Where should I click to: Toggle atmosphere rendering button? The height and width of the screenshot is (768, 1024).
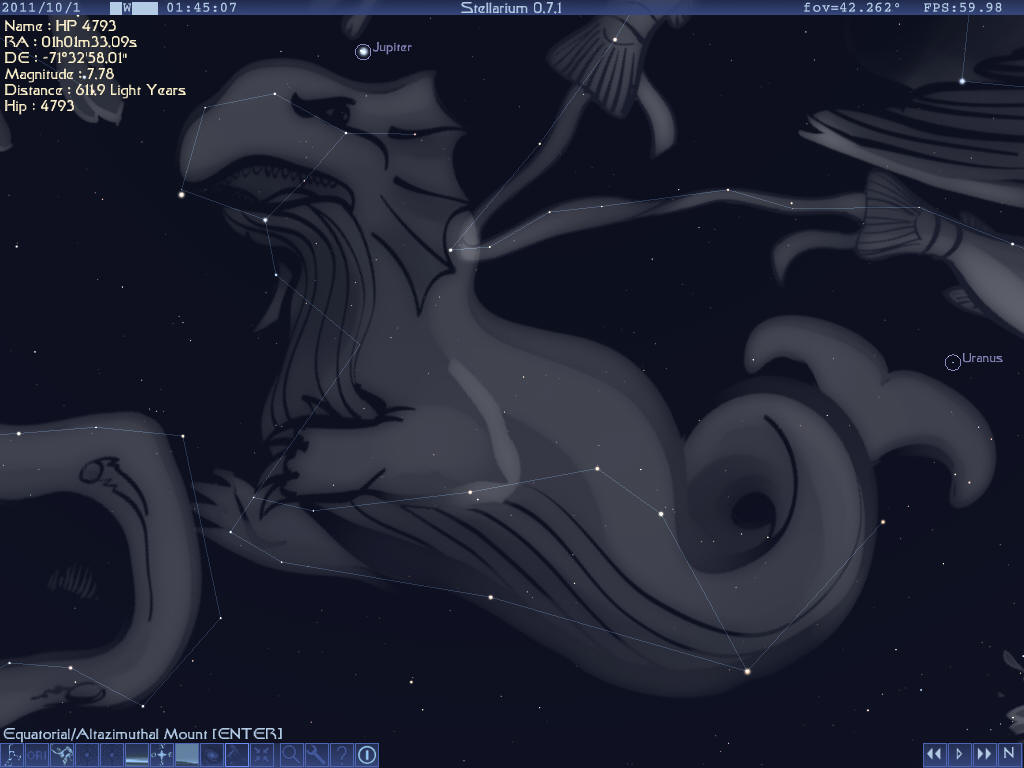click(186, 755)
